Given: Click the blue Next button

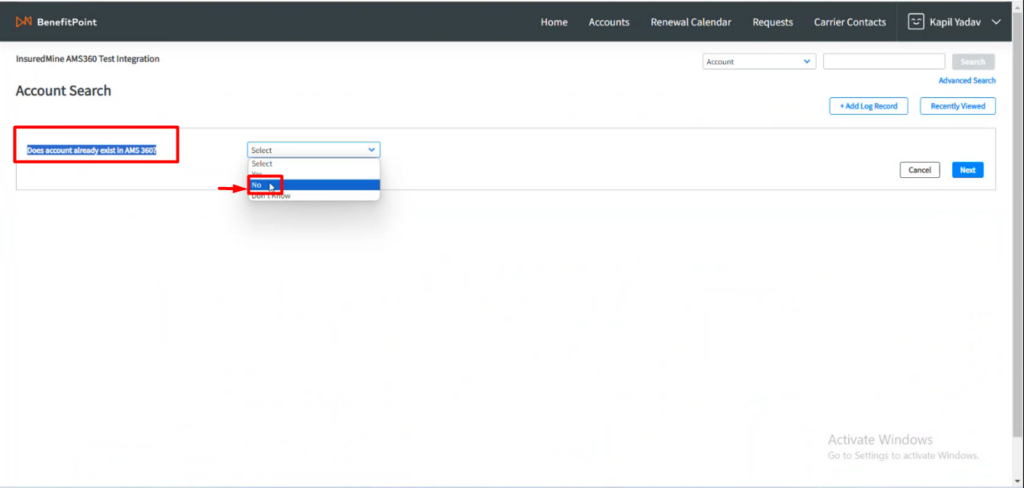Looking at the screenshot, I should click(x=967, y=170).
